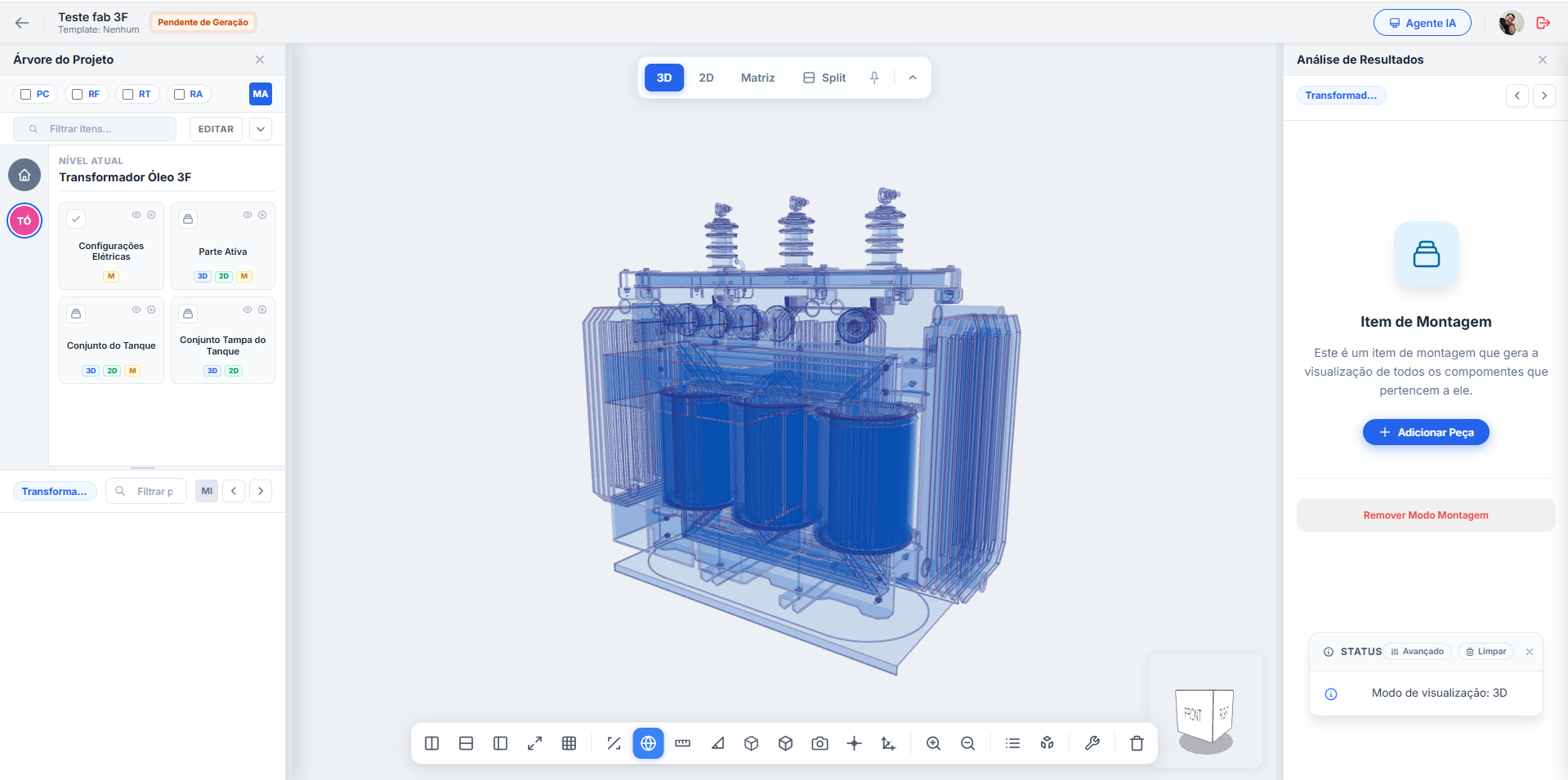Screen dimensions: 1568x780
Task: Close the STATUS notification box
Action: [1530, 652]
